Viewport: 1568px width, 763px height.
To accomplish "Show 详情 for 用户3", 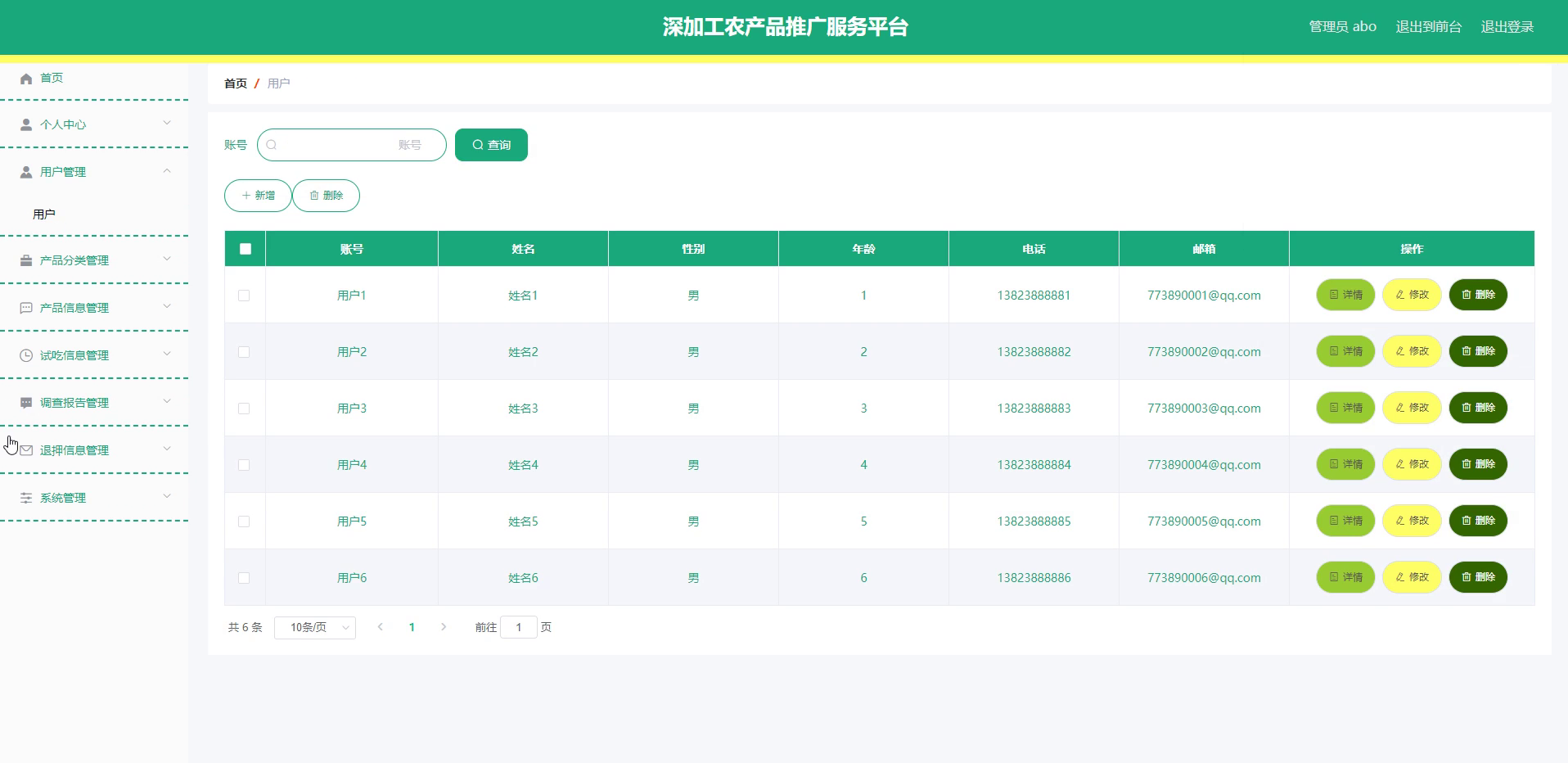I will [1345, 408].
